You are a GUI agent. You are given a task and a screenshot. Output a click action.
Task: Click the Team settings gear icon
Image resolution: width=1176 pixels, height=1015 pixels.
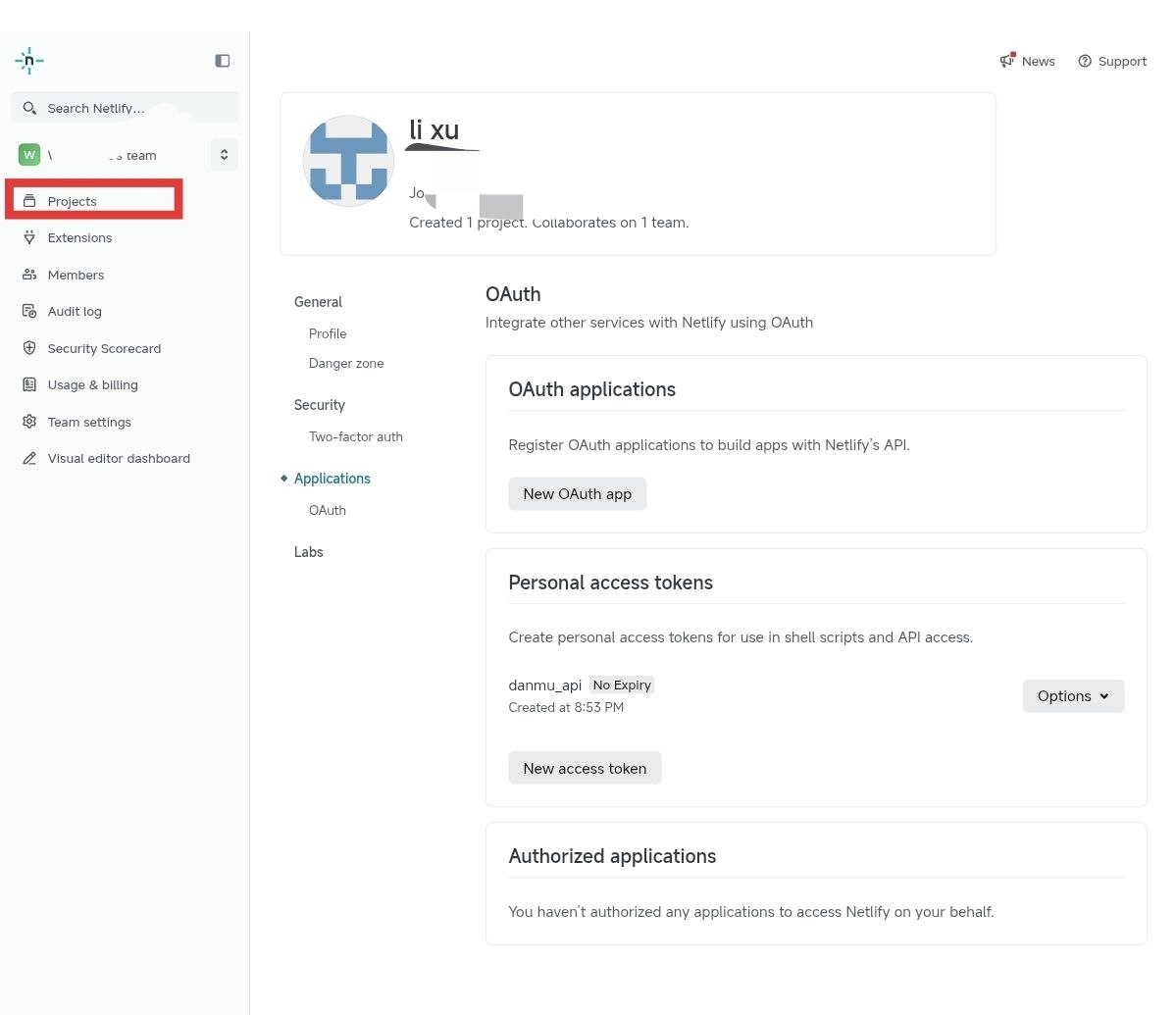click(29, 422)
